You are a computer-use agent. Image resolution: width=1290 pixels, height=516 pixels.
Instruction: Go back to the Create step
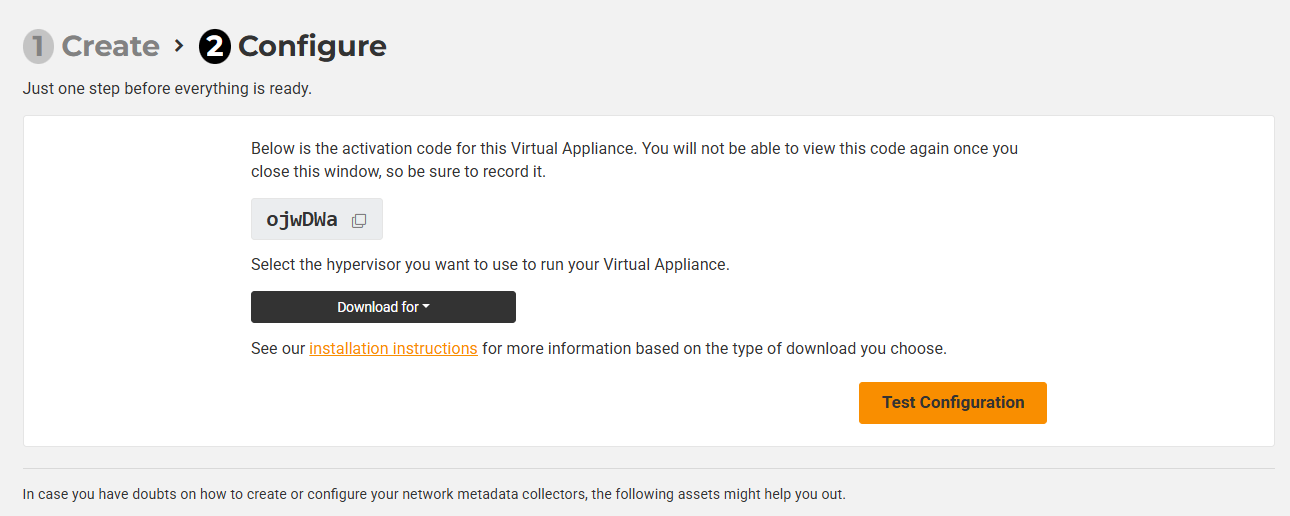(110, 46)
